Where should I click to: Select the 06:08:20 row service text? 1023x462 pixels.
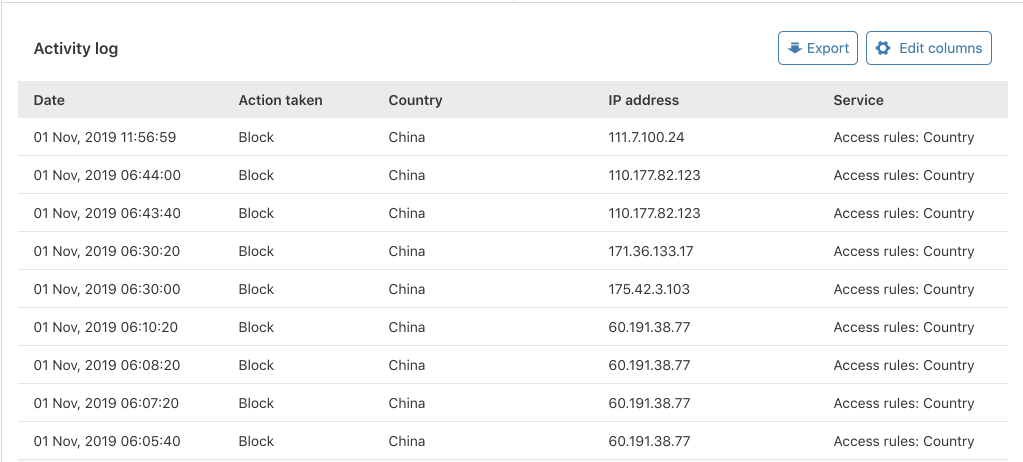pos(903,365)
